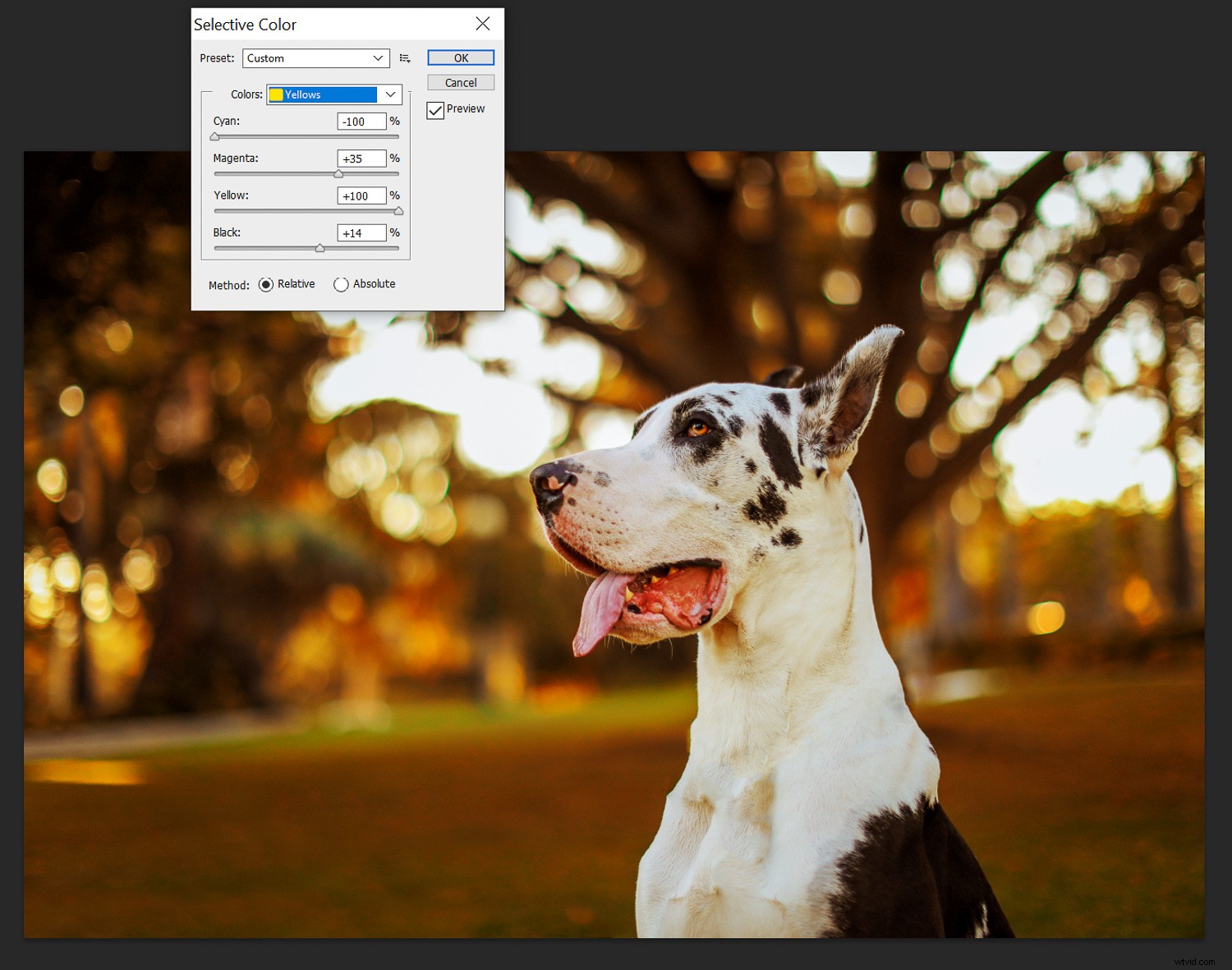Screen dimensions: 1232x970
Task: Click the preset options menu icon beside Preset
Action: click(405, 57)
